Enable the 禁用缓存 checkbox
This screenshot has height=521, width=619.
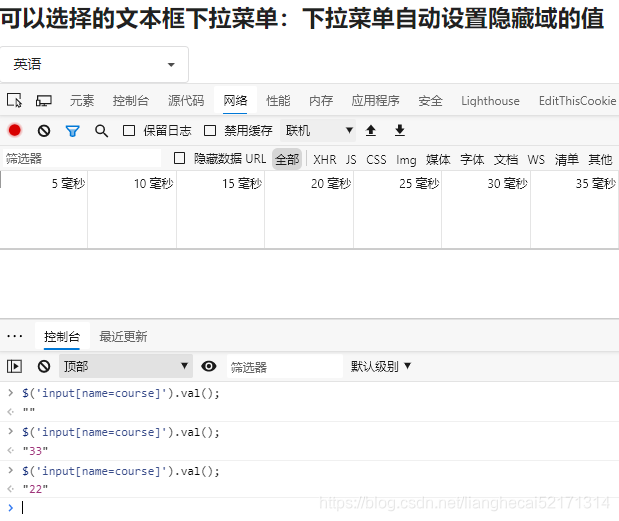pyautogui.click(x=210, y=131)
